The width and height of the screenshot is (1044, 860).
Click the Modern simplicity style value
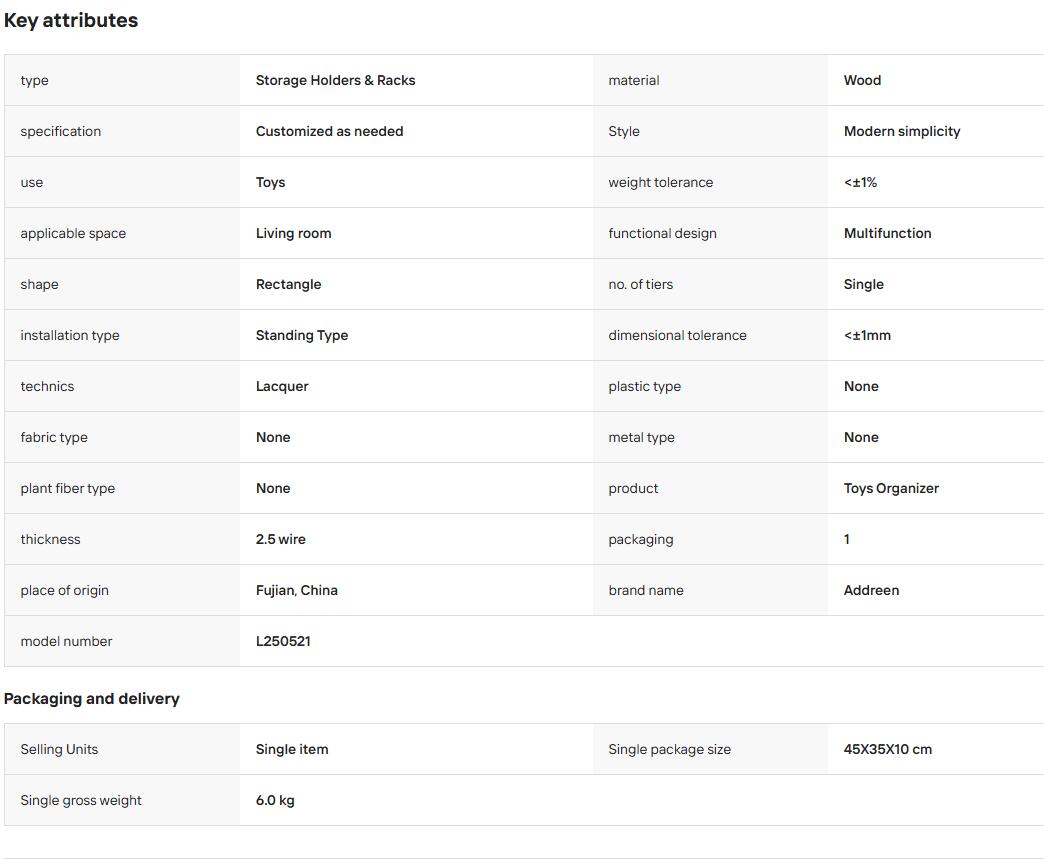click(902, 132)
